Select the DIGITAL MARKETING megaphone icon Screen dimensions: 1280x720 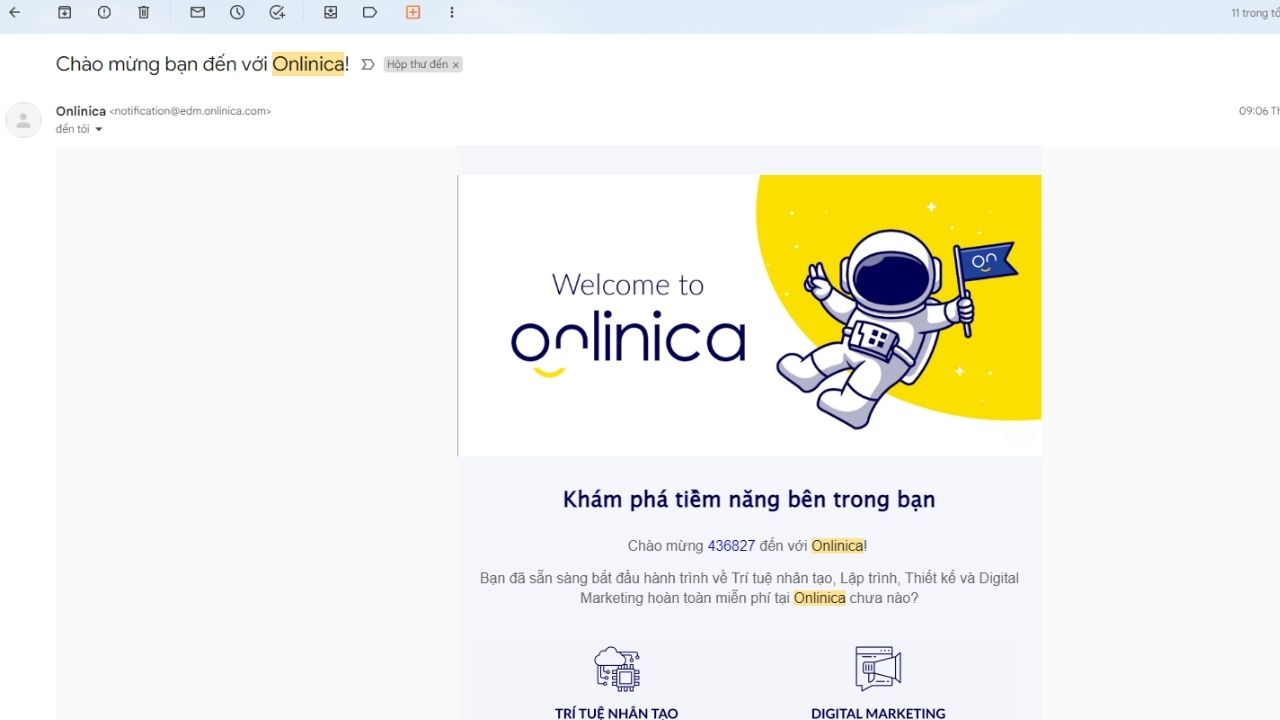point(877,668)
